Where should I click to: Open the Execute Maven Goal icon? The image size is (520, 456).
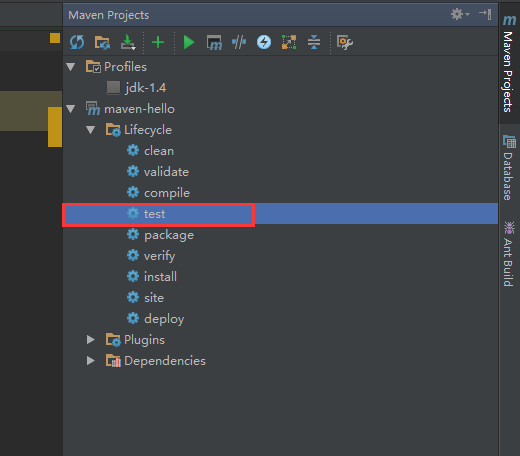click(x=214, y=42)
